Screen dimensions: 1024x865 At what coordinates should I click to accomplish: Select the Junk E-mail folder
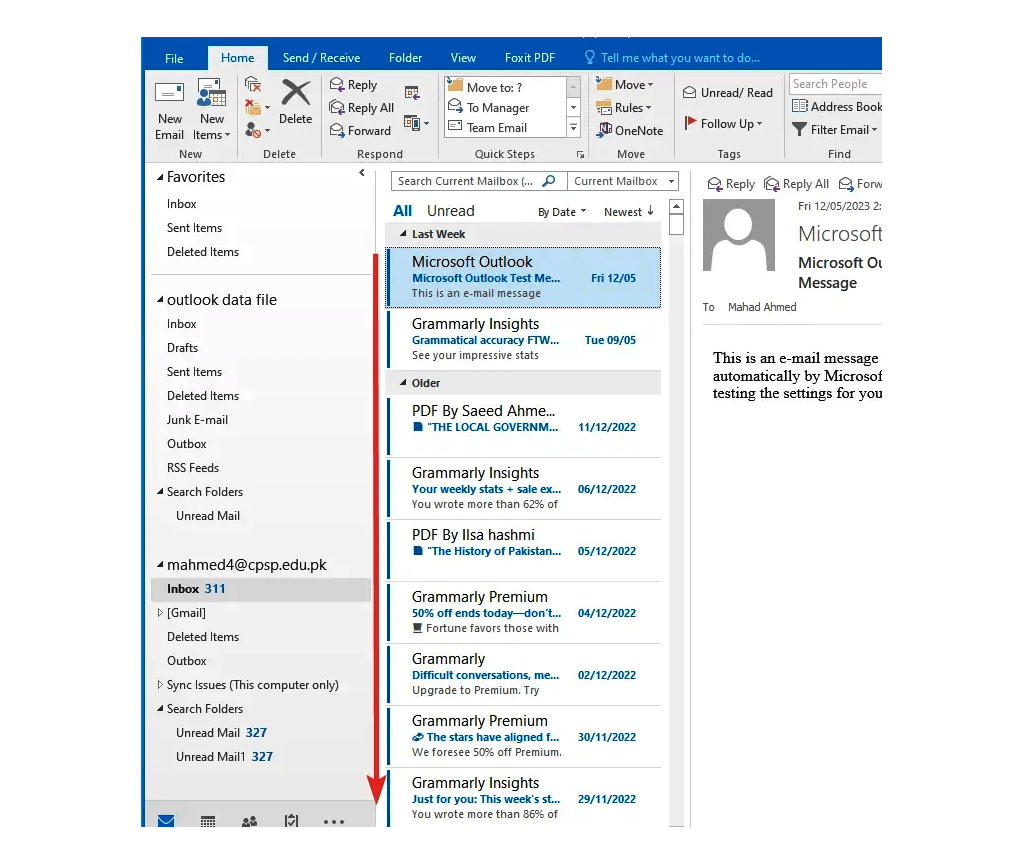point(197,420)
